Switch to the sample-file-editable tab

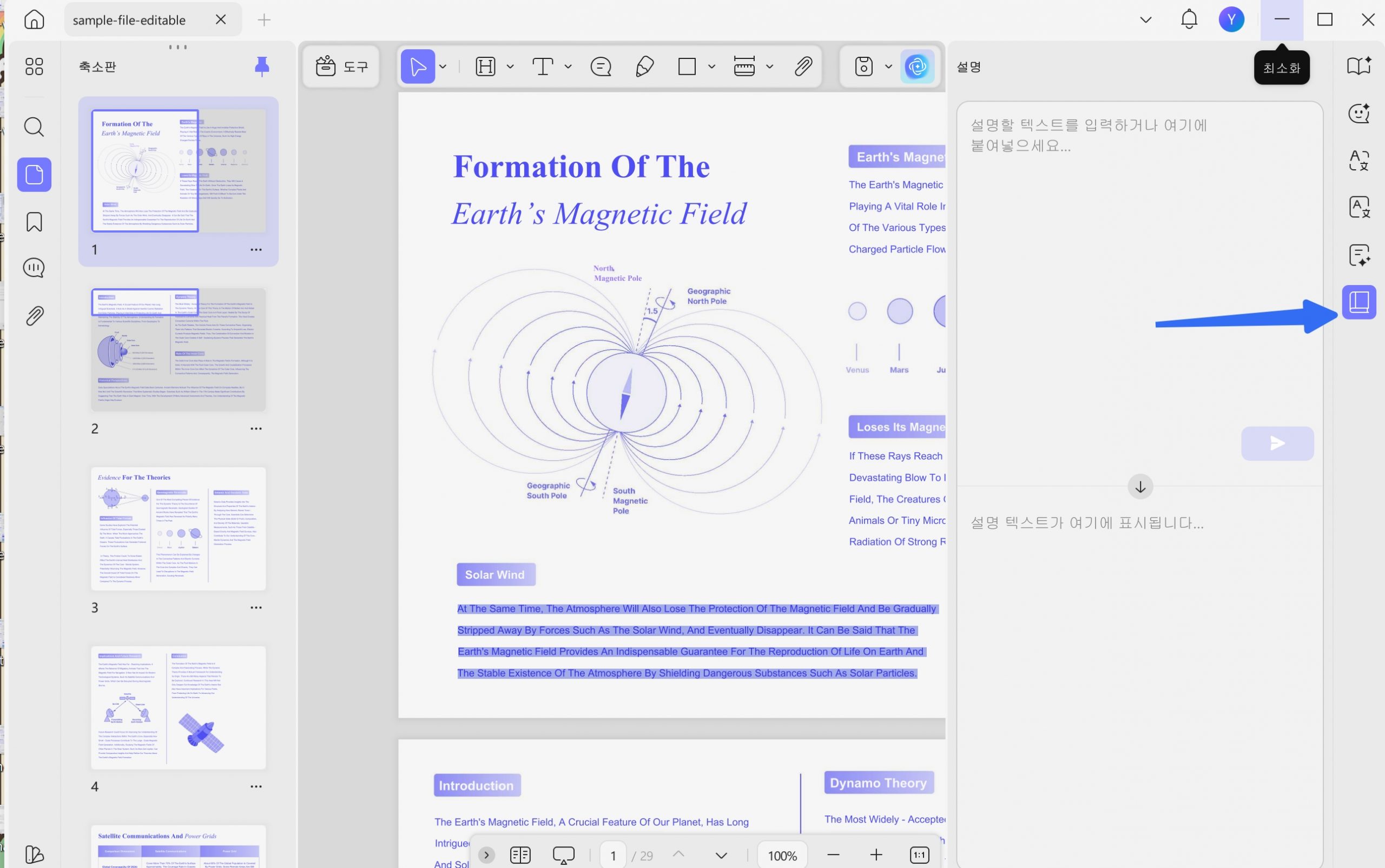coord(129,20)
